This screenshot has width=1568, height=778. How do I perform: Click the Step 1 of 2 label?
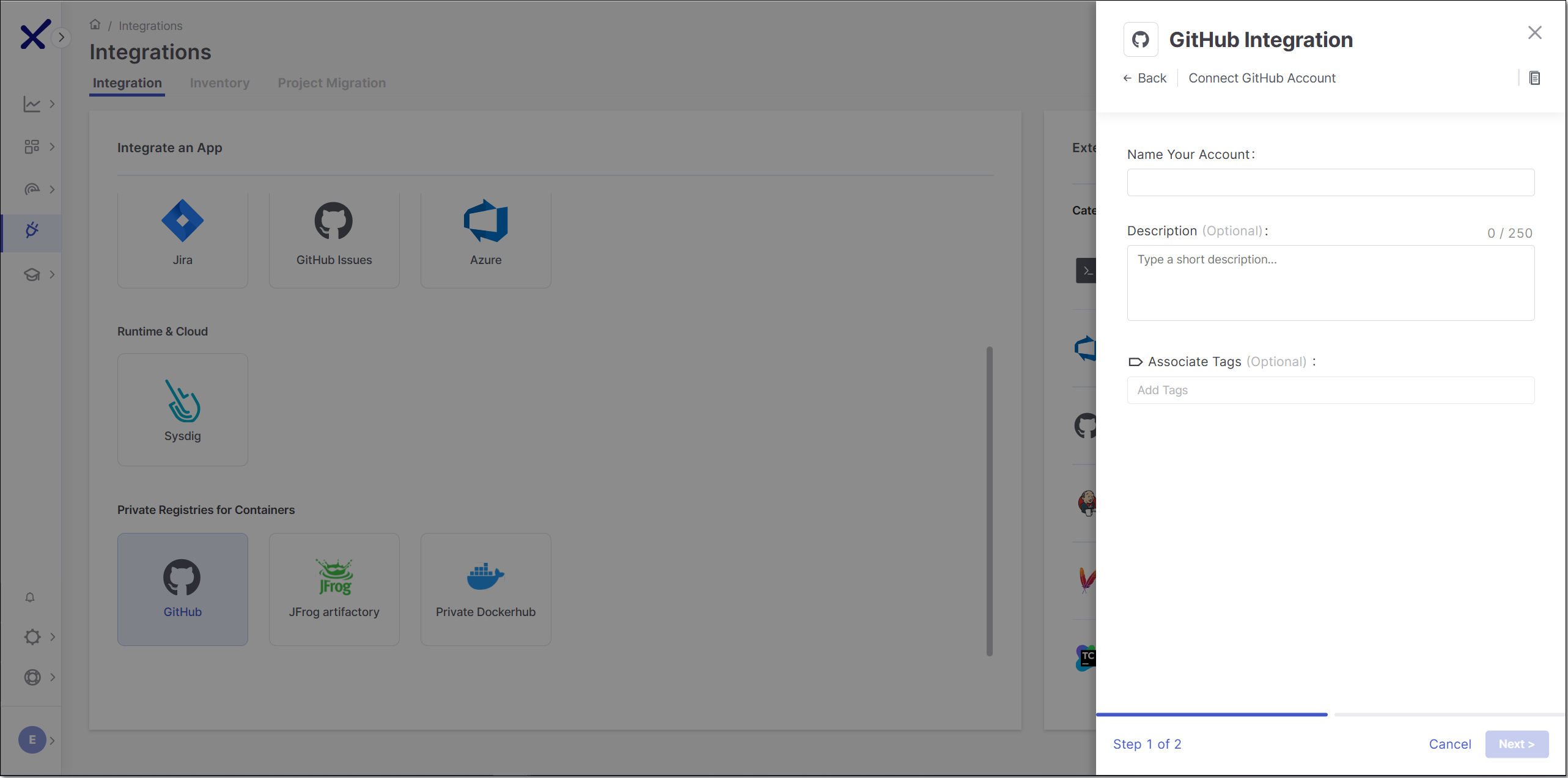pyautogui.click(x=1147, y=744)
